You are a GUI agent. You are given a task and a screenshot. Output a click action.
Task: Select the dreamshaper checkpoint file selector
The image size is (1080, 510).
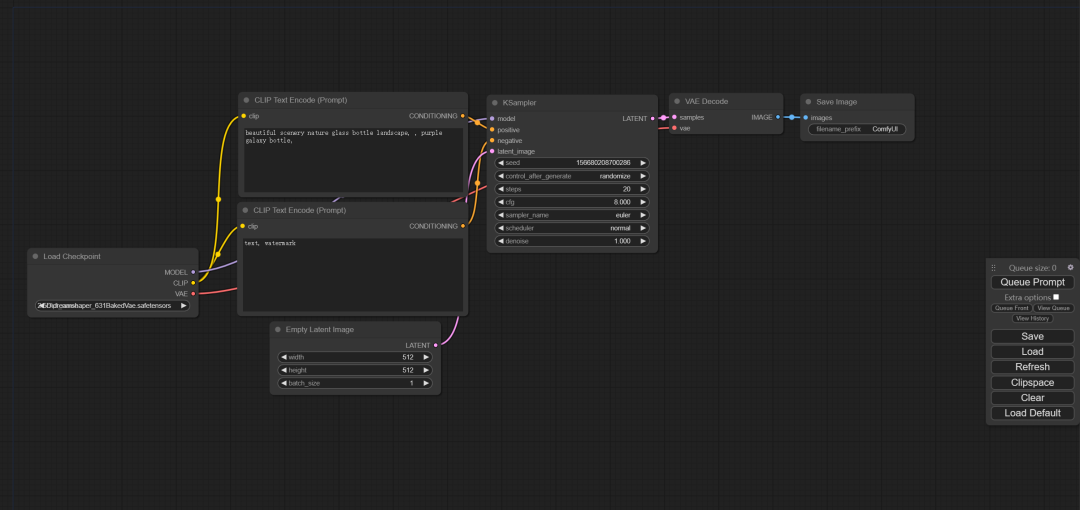click(112, 305)
